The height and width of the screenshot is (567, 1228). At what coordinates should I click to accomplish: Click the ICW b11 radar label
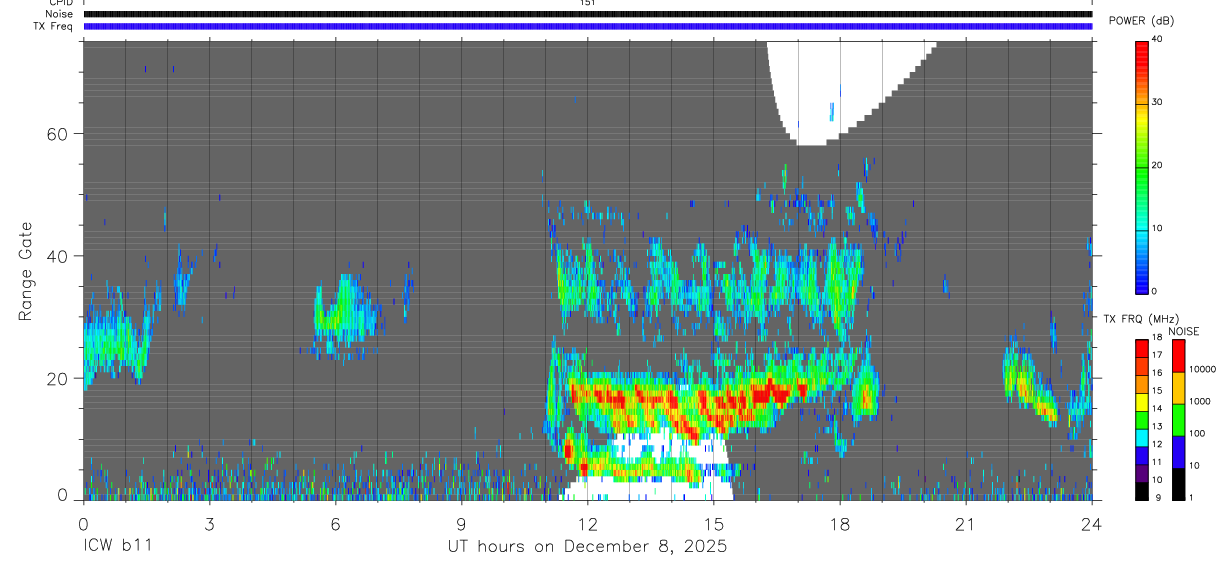[117, 547]
